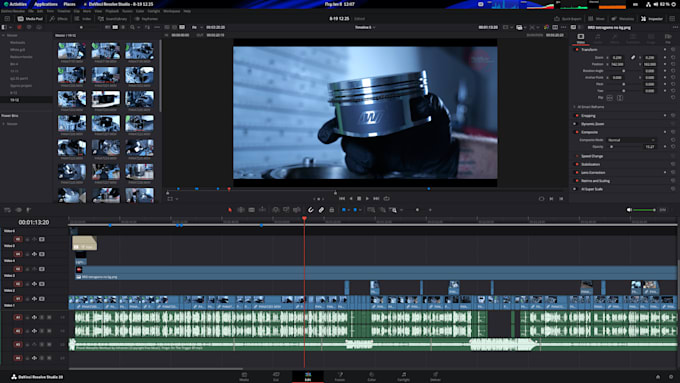Viewport: 680px width, 383px height.
Task: Select the Selection Mode arrow tool
Action: pos(230,210)
